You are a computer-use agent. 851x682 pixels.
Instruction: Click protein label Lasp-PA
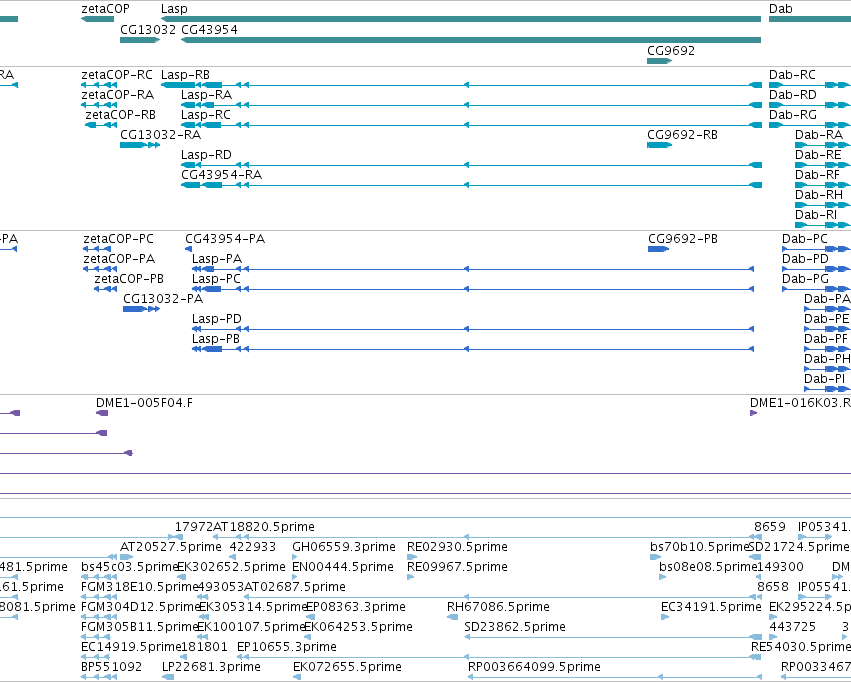(217, 259)
